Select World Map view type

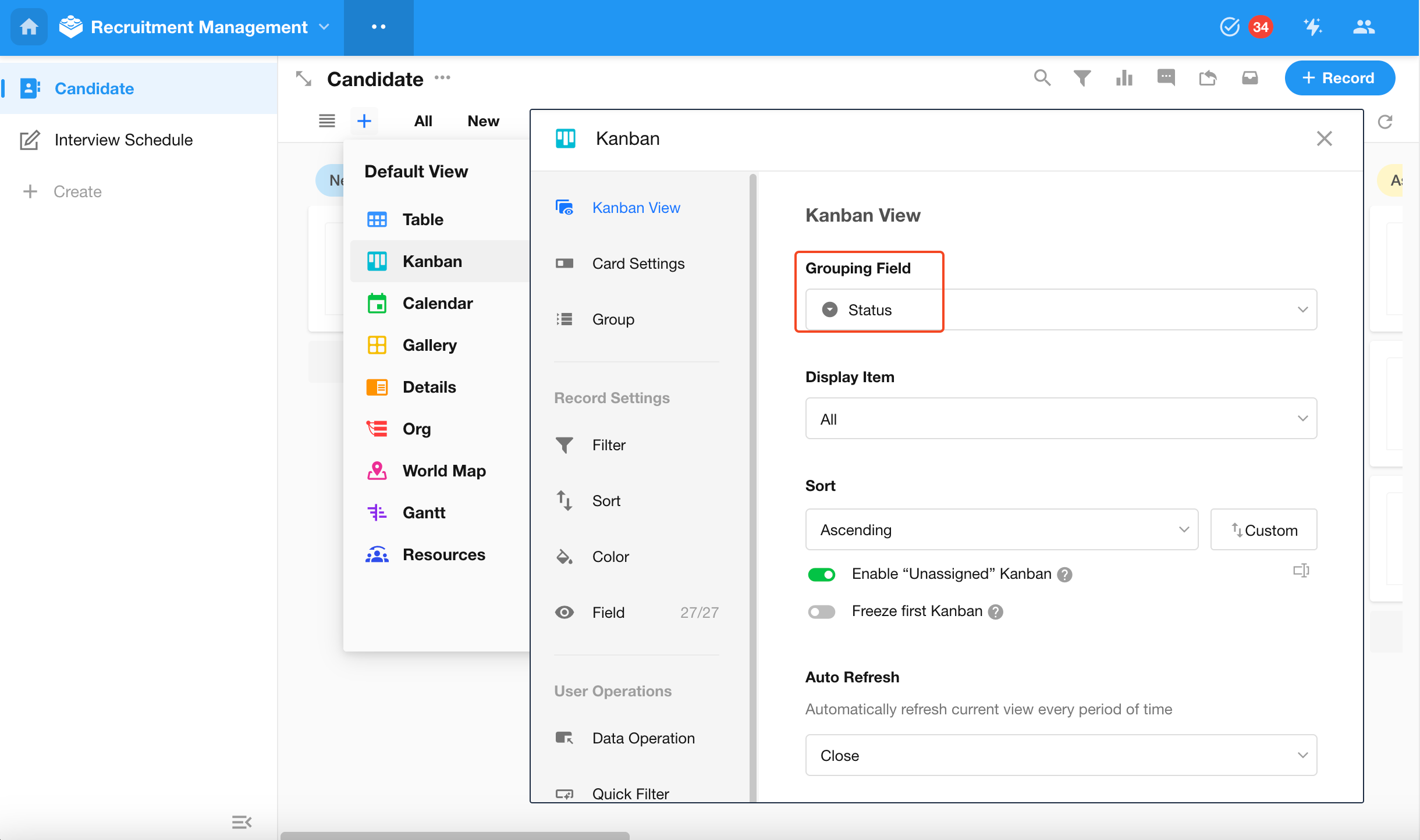point(440,471)
